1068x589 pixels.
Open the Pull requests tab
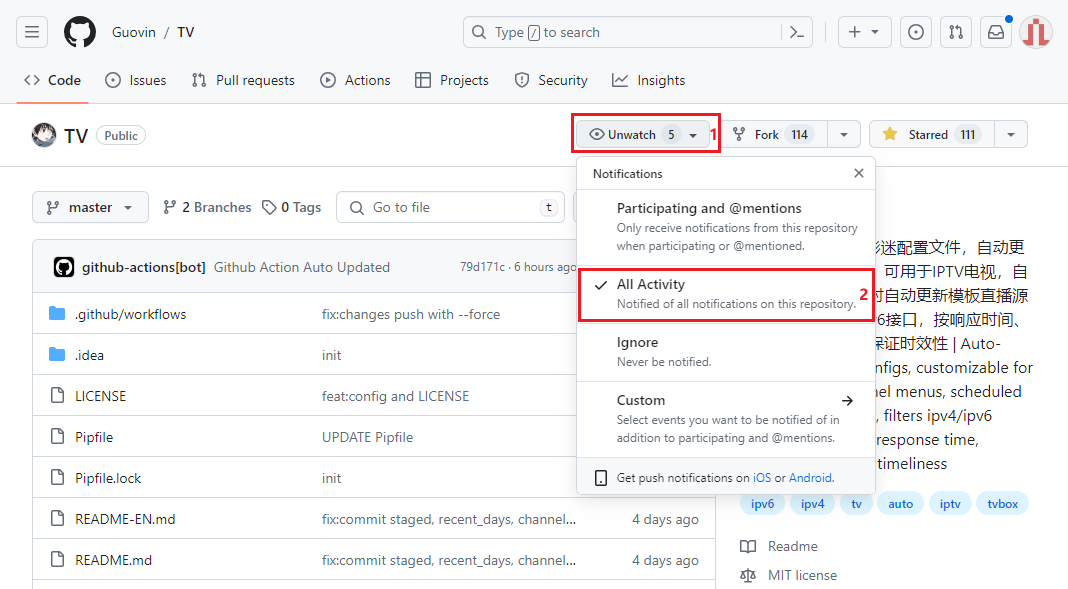pos(243,80)
